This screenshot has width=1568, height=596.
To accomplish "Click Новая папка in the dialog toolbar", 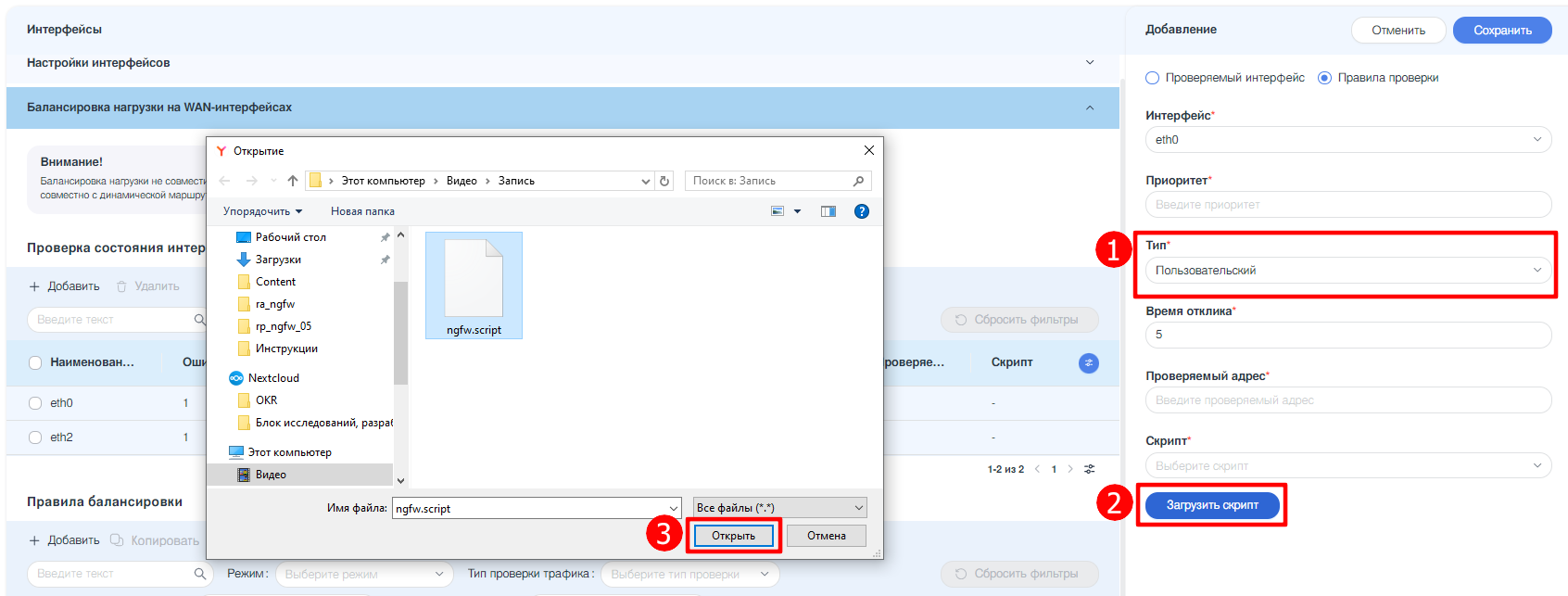I will point(362,211).
